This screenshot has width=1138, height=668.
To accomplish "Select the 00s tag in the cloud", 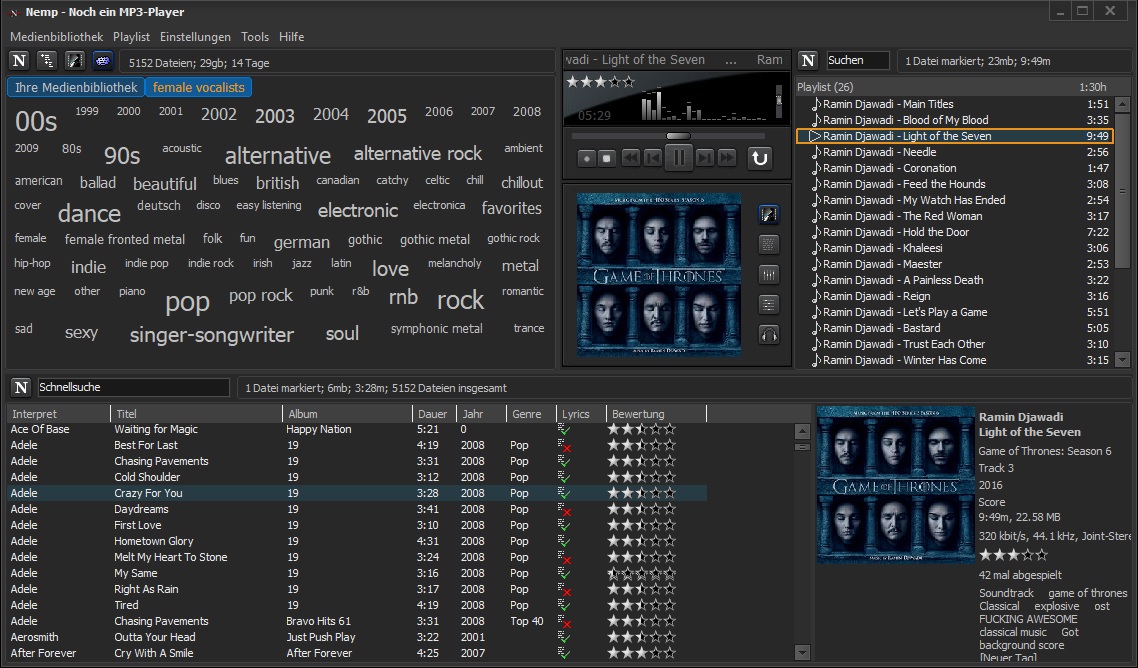I will 36,121.
